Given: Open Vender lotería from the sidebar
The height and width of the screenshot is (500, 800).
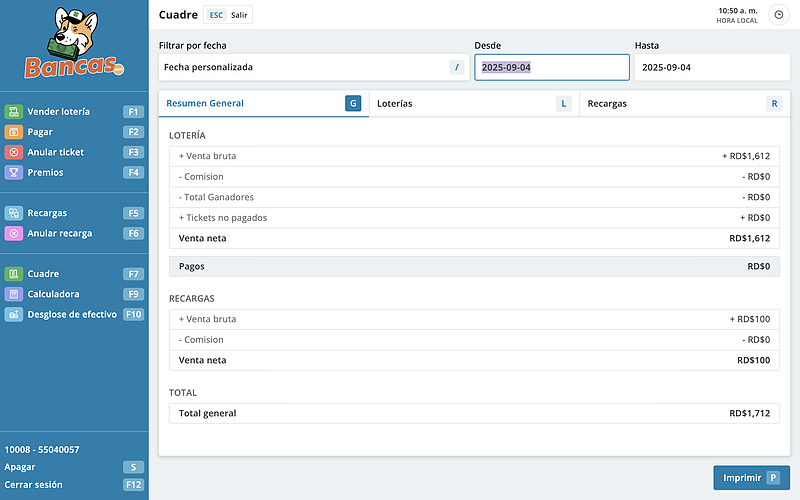Looking at the screenshot, I should (74, 112).
